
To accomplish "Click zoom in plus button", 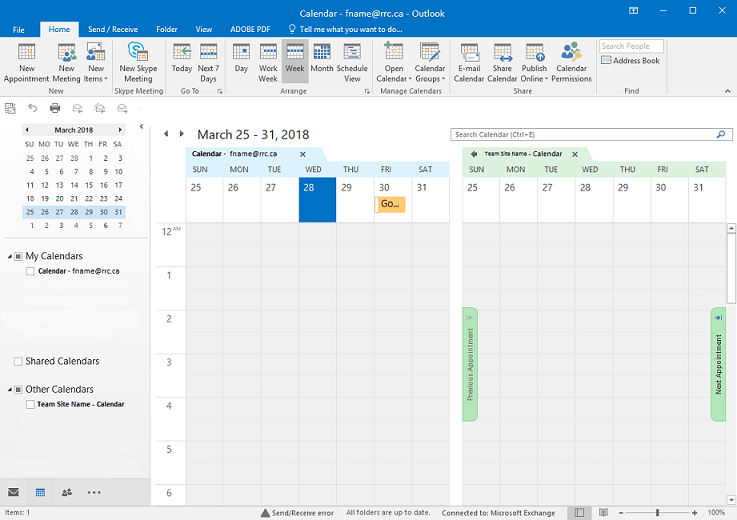I will pyautogui.click(x=694, y=512).
